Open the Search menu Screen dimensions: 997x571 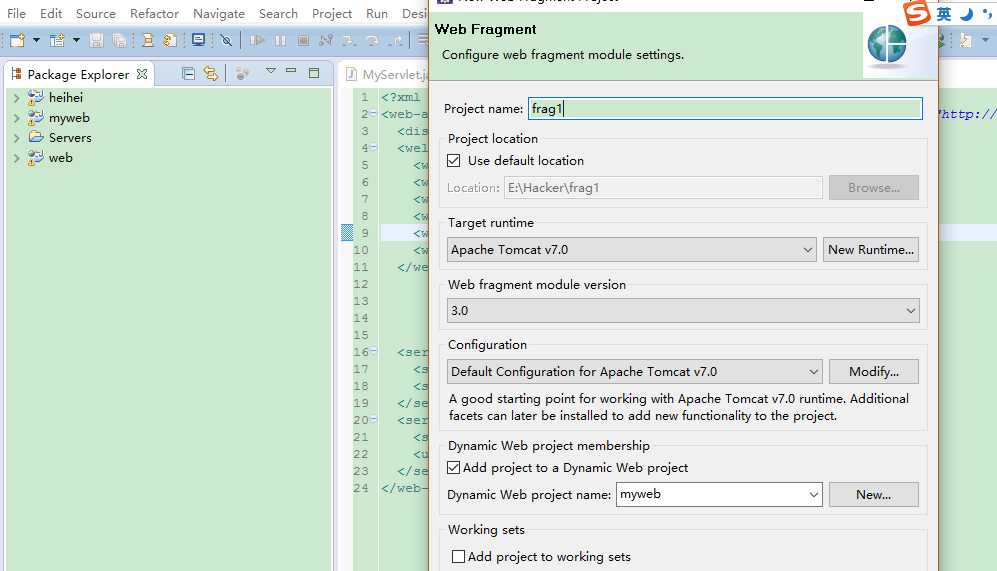point(278,13)
